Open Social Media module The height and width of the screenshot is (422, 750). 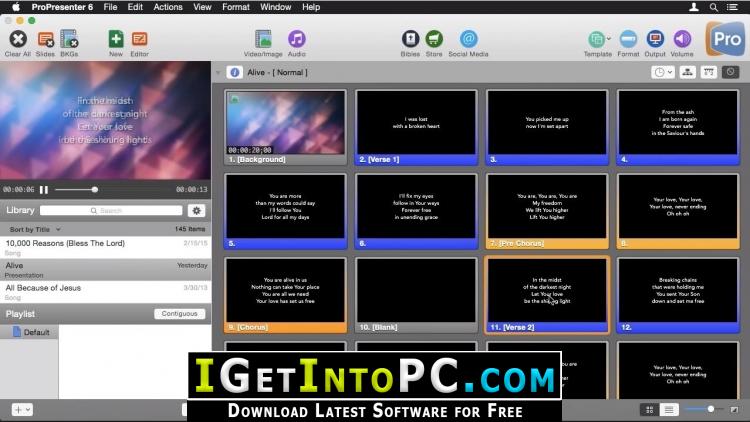click(468, 39)
